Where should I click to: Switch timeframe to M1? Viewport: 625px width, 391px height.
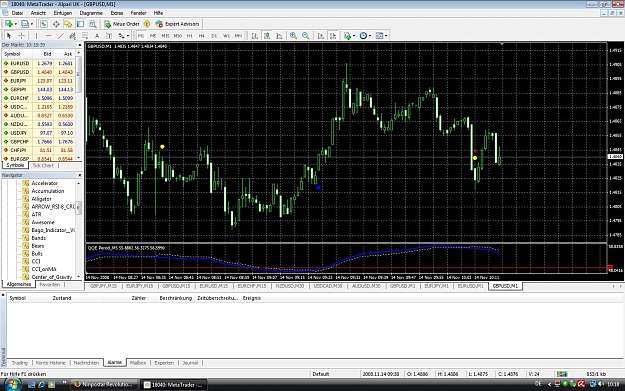coord(141,36)
